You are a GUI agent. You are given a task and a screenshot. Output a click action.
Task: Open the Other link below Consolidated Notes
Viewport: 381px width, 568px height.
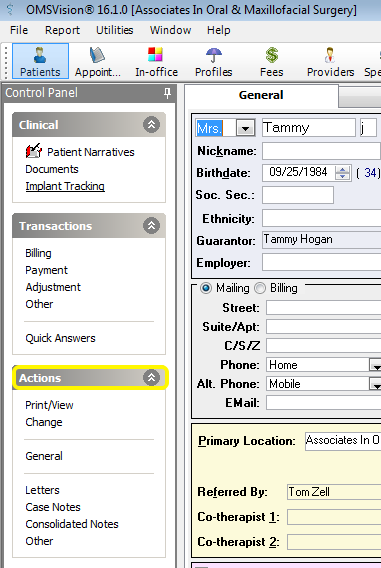point(39,542)
